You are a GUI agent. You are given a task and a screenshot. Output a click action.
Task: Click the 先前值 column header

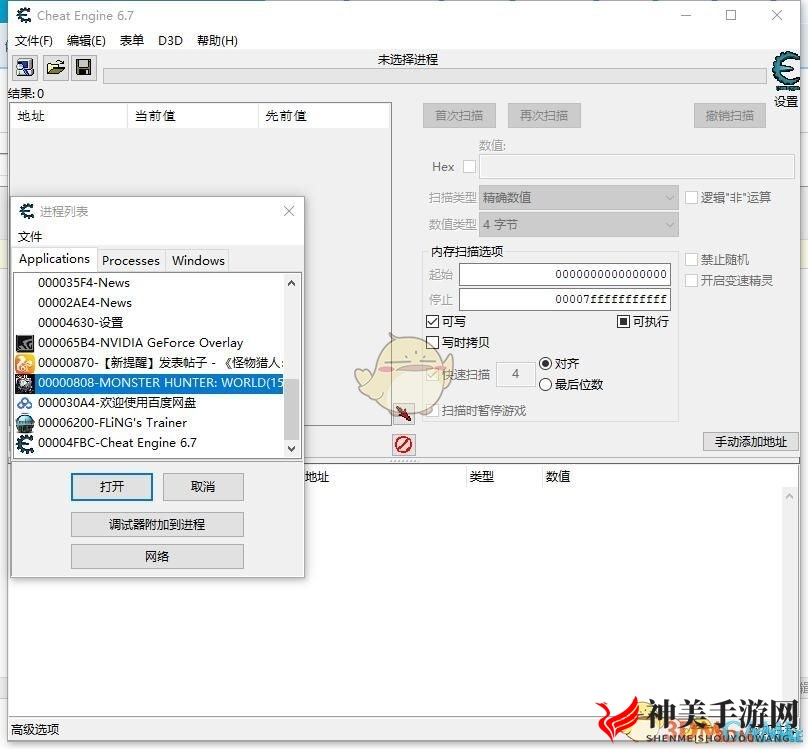coord(324,116)
